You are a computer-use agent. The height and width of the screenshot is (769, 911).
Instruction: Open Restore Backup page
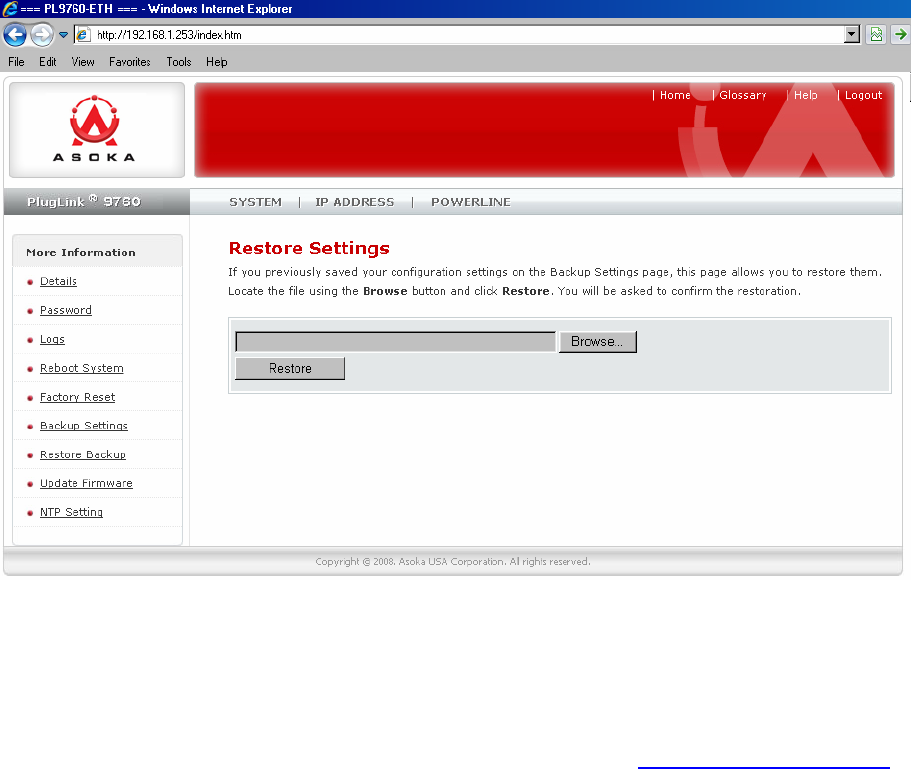click(83, 455)
